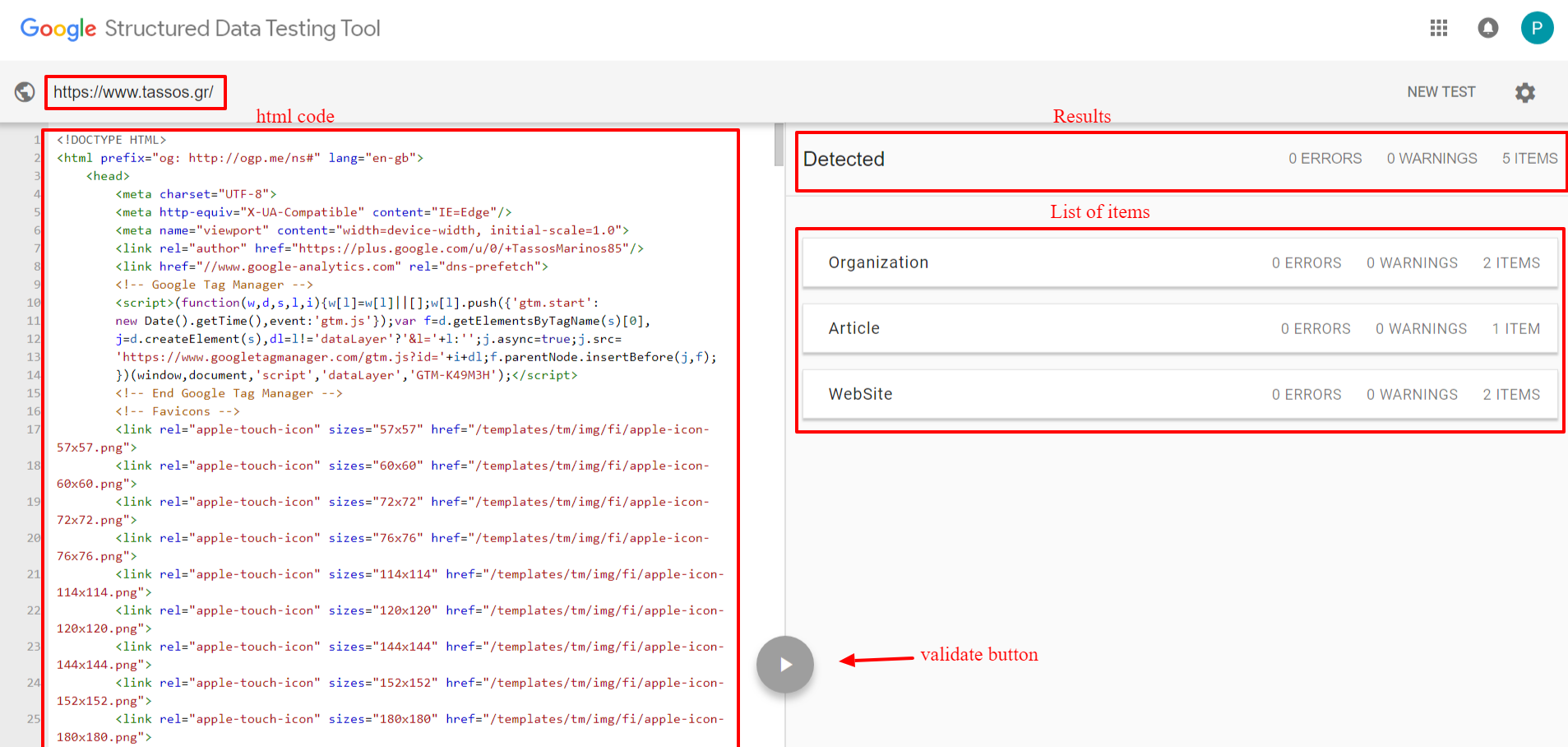Open the Google apps grid icon
The height and width of the screenshot is (747, 1568).
coord(1438,28)
